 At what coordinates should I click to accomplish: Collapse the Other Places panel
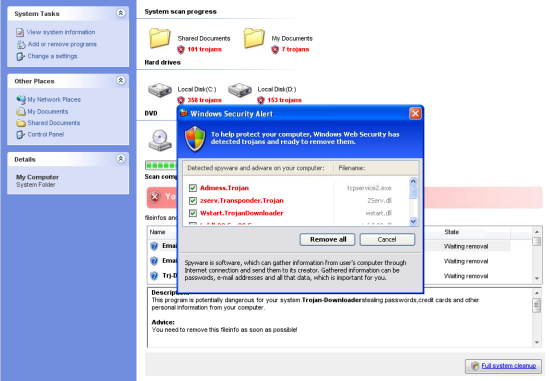point(121,81)
